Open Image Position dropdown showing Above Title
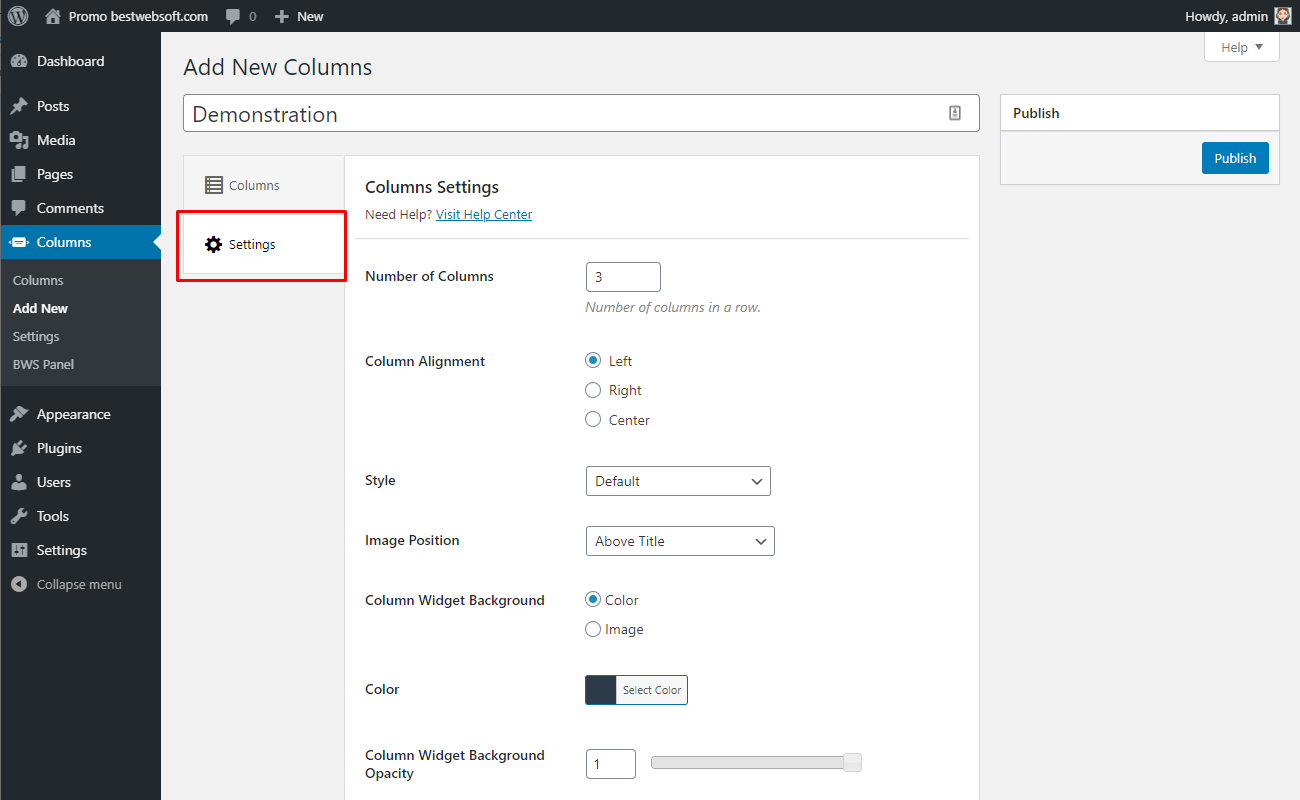Viewport: 1300px width, 800px height. pyautogui.click(x=680, y=541)
